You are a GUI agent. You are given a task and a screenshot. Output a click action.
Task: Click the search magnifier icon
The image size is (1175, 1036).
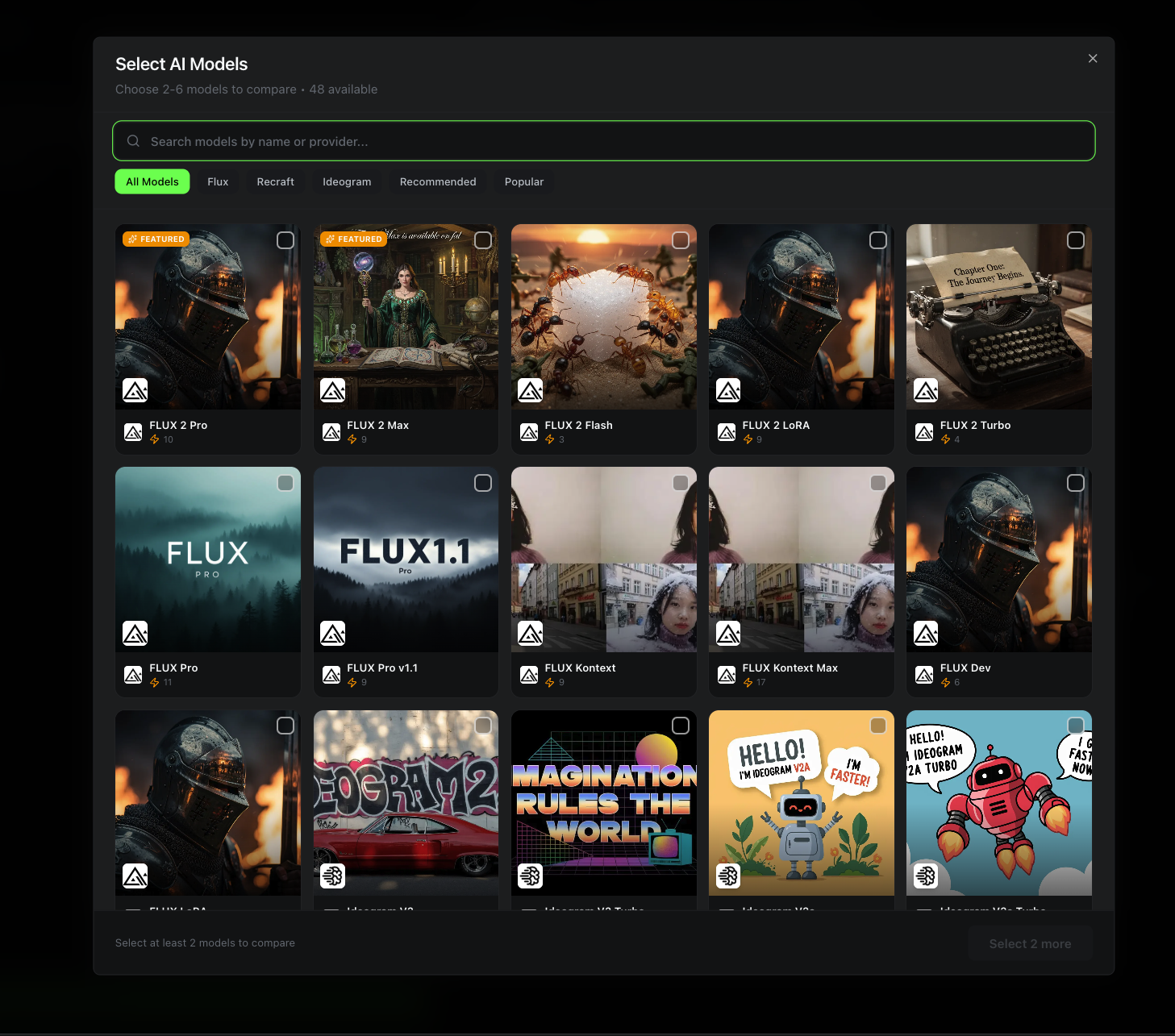[x=133, y=141]
